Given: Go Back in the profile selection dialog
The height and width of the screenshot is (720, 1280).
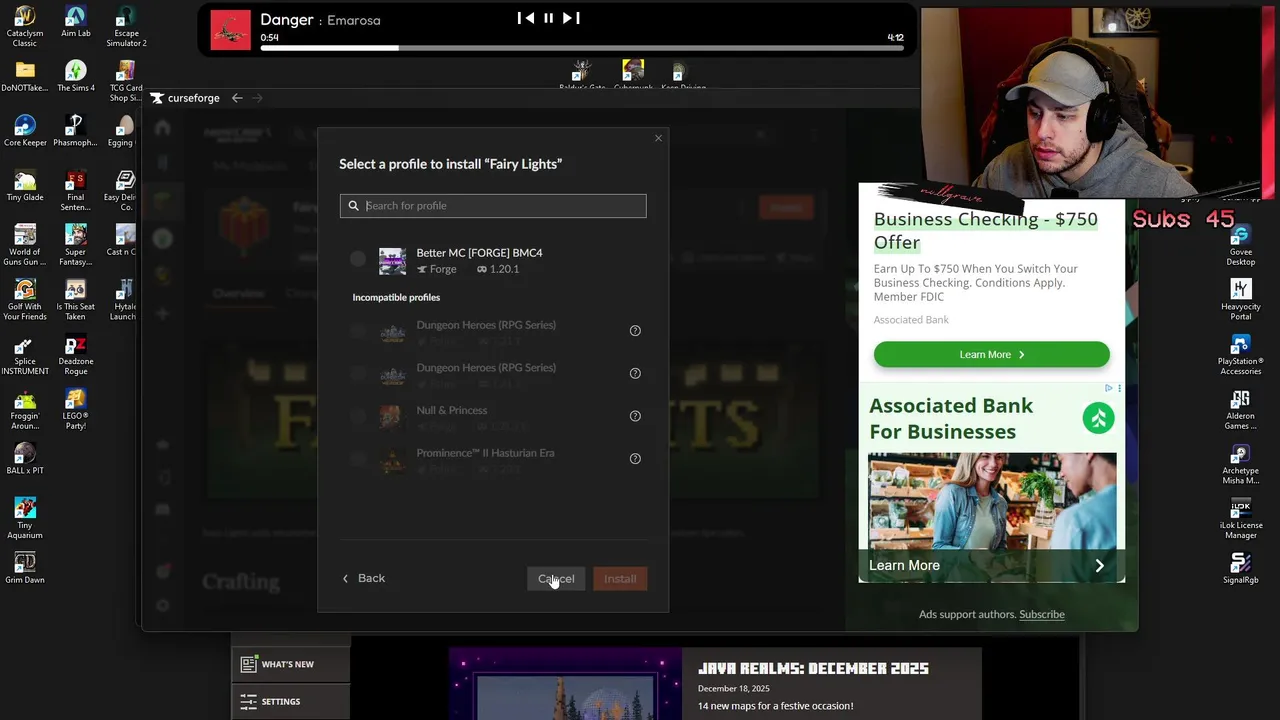Looking at the screenshot, I should pyautogui.click(x=363, y=578).
